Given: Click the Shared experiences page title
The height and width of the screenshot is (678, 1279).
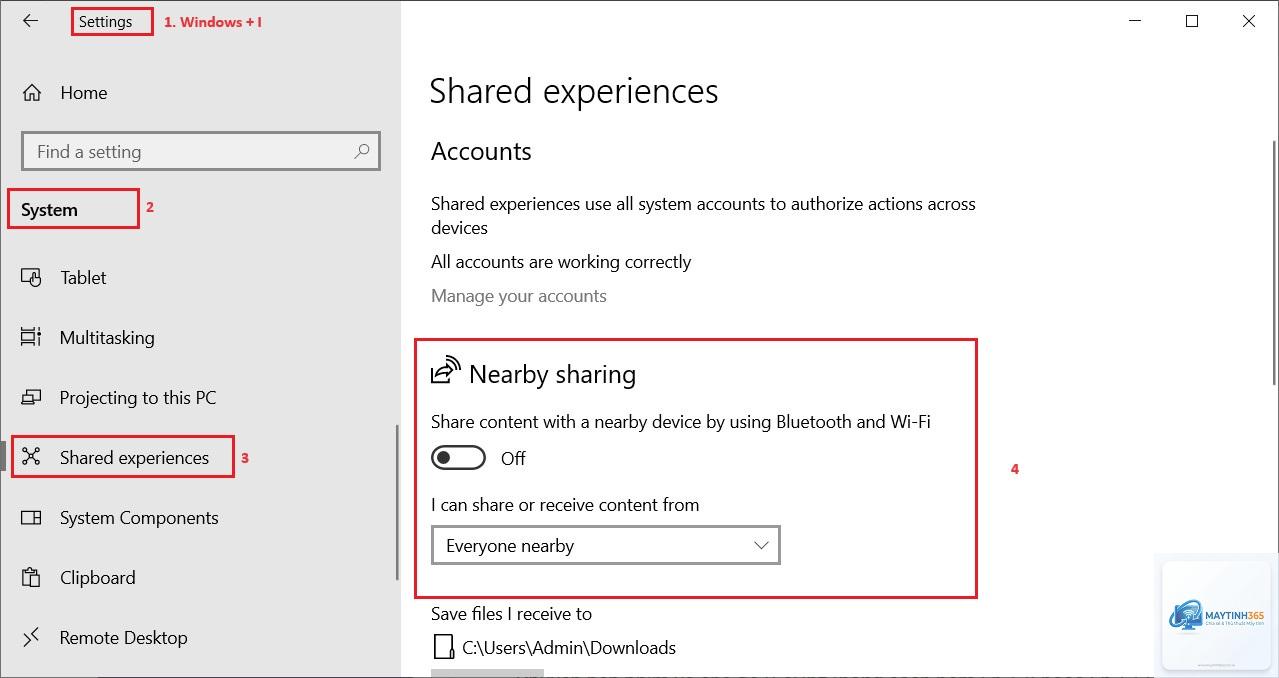Looking at the screenshot, I should (x=574, y=91).
